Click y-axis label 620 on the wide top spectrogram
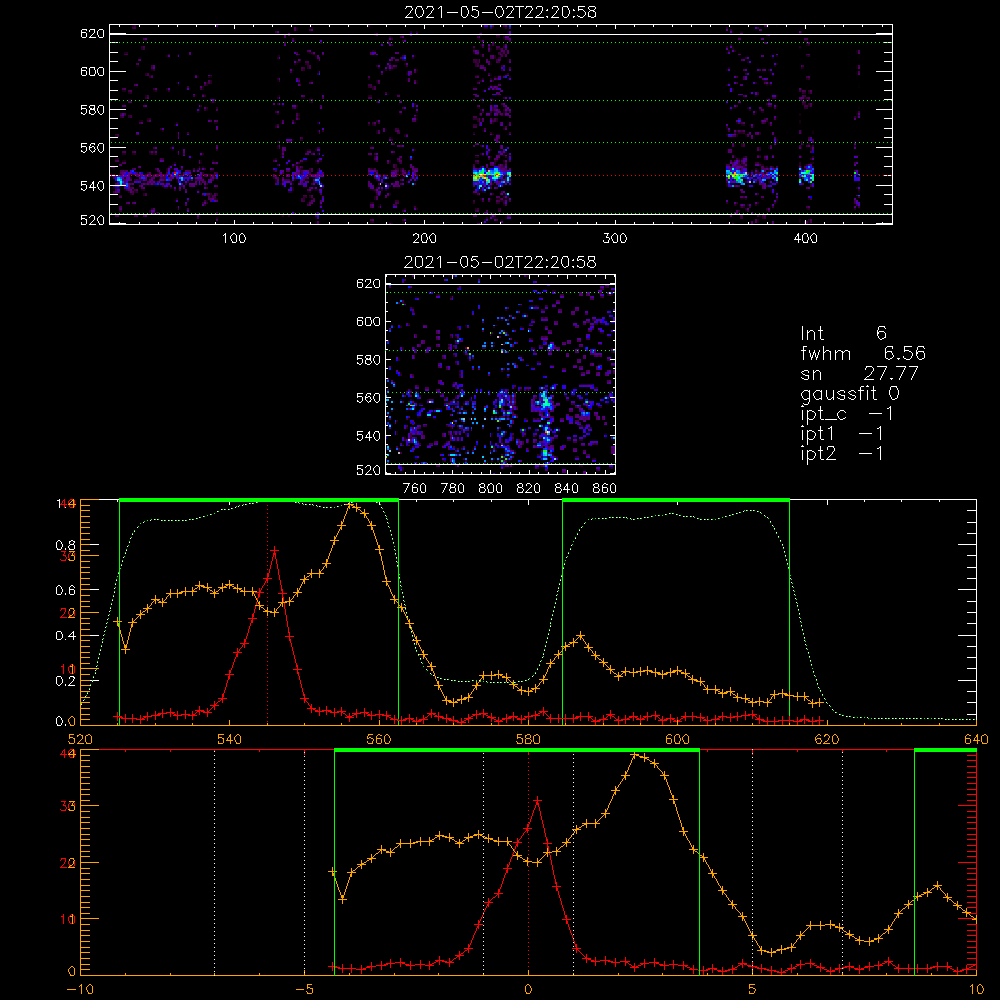Screen dimensions: 1000x1000 point(92,34)
